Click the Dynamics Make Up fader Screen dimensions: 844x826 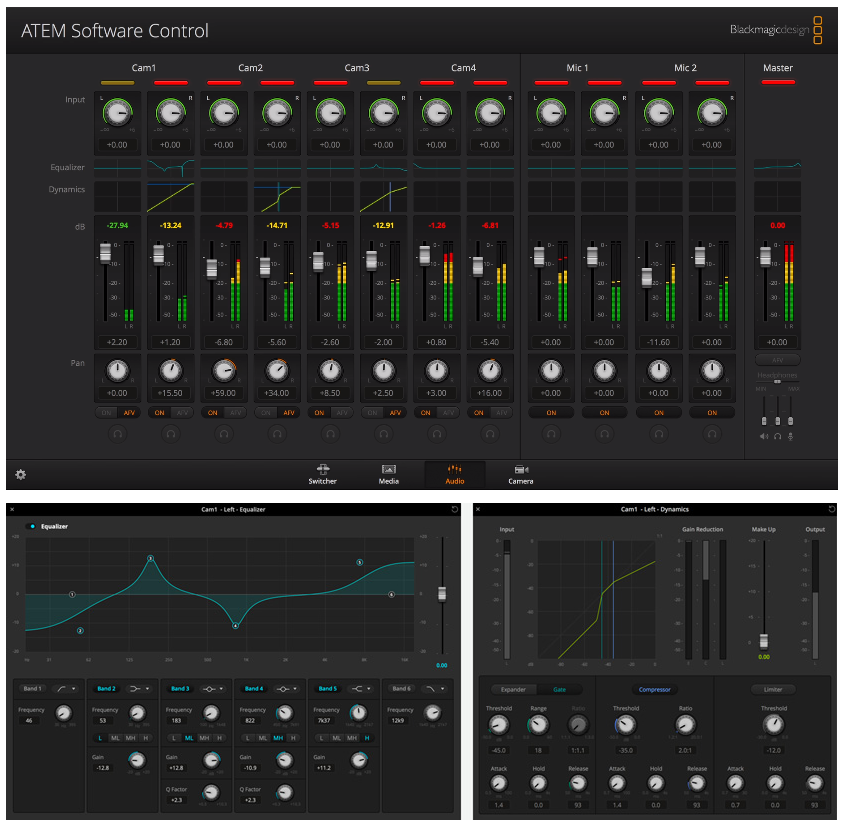click(764, 641)
